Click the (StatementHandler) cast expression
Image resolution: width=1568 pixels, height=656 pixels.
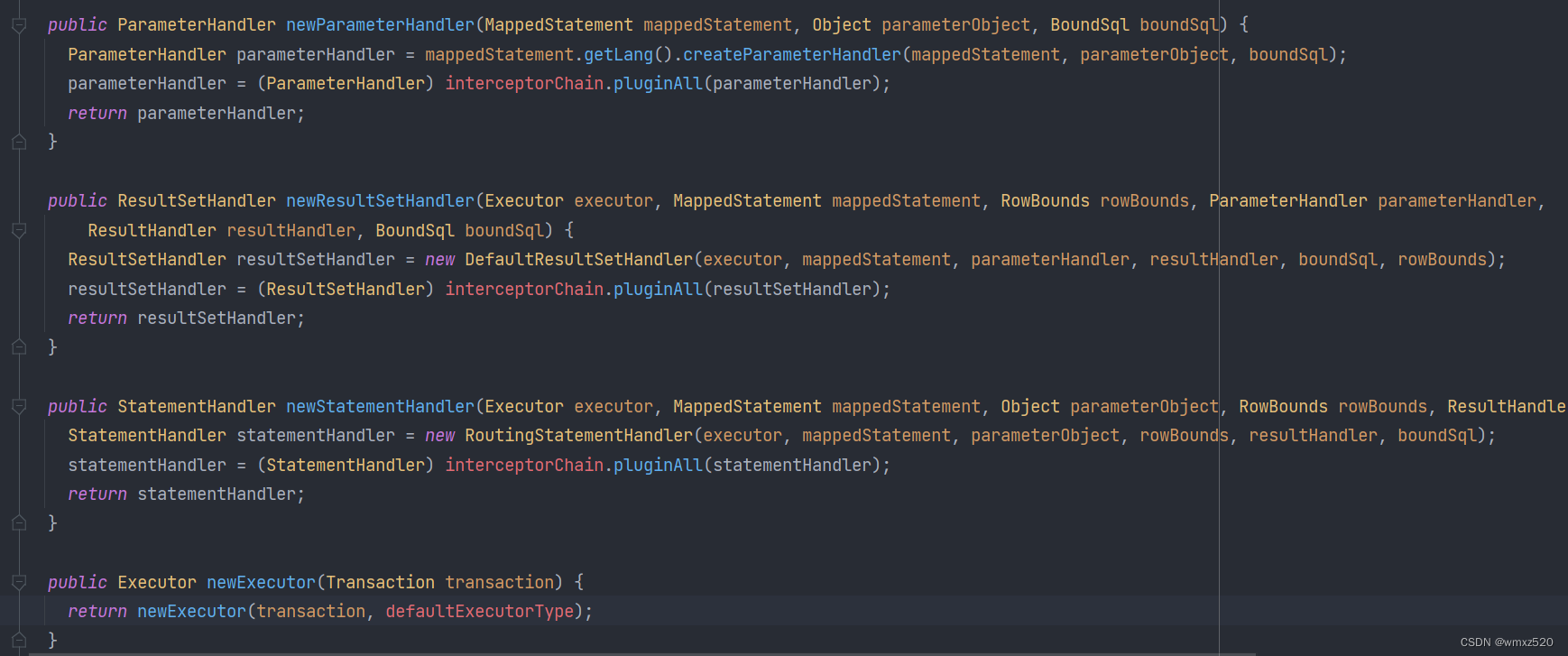tap(346, 466)
